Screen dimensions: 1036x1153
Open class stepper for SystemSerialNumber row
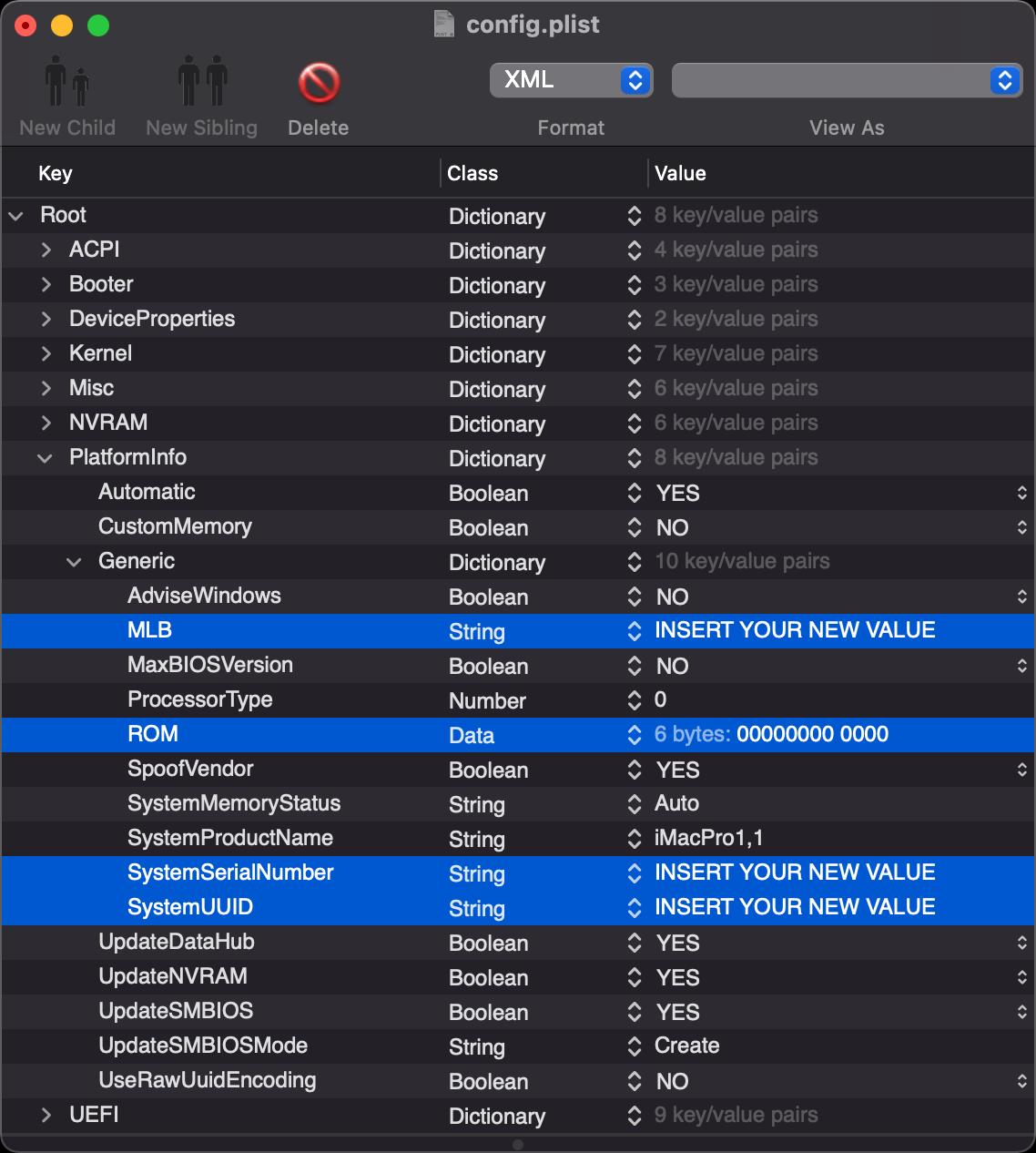coord(635,873)
